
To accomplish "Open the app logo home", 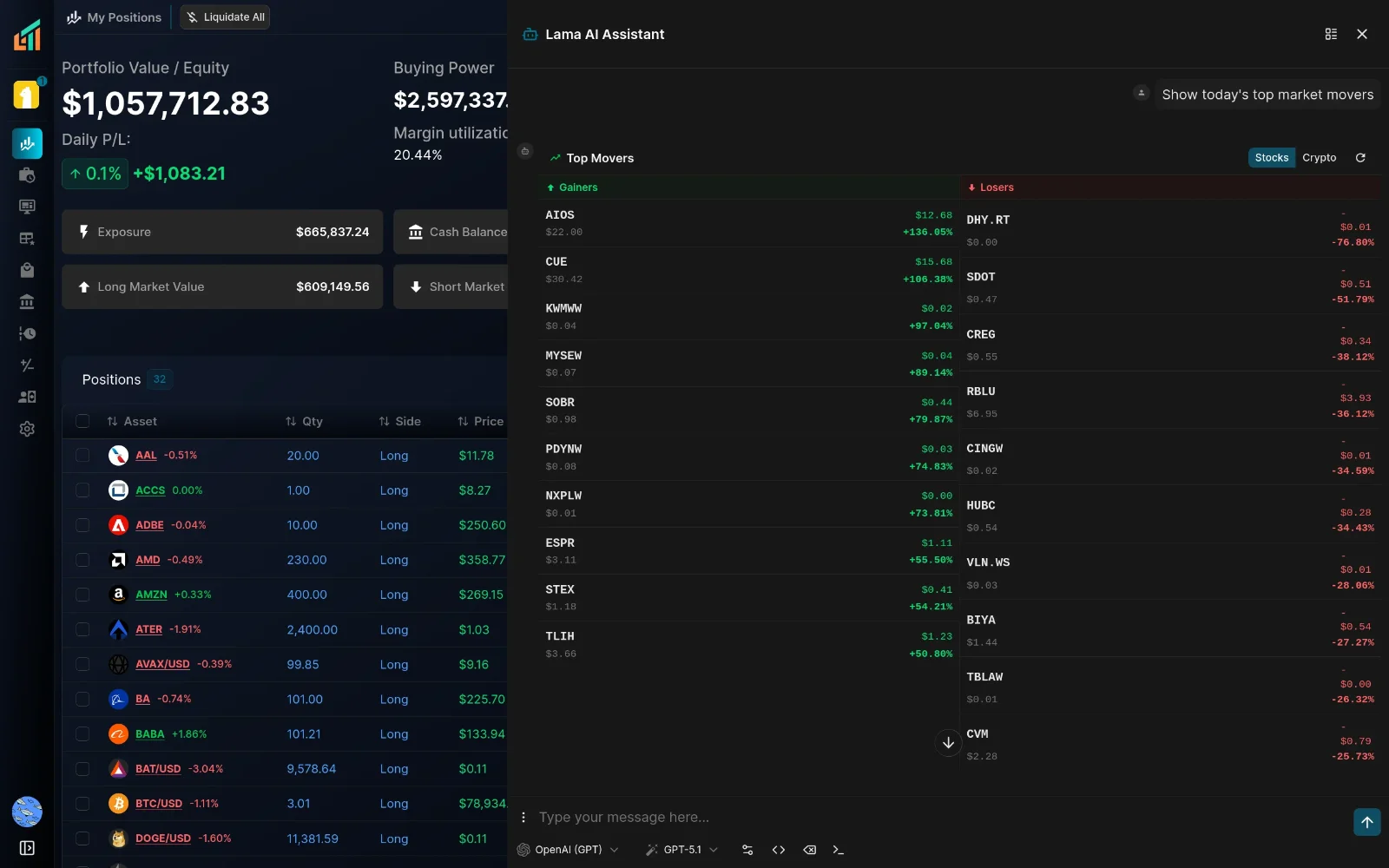I will (27, 36).
